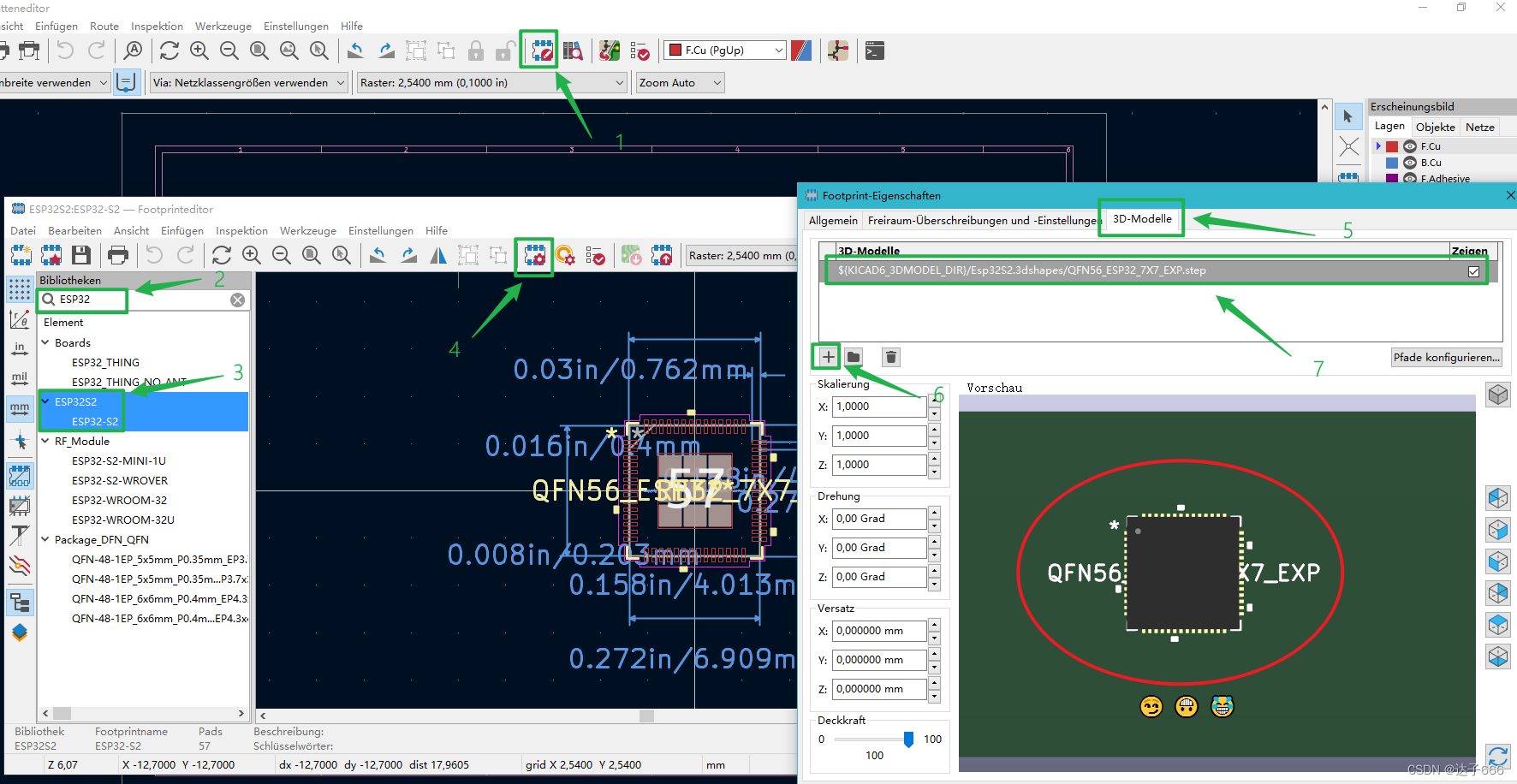Select arrow tool in PCB right toolbar
The image size is (1517, 784).
pyautogui.click(x=1348, y=116)
